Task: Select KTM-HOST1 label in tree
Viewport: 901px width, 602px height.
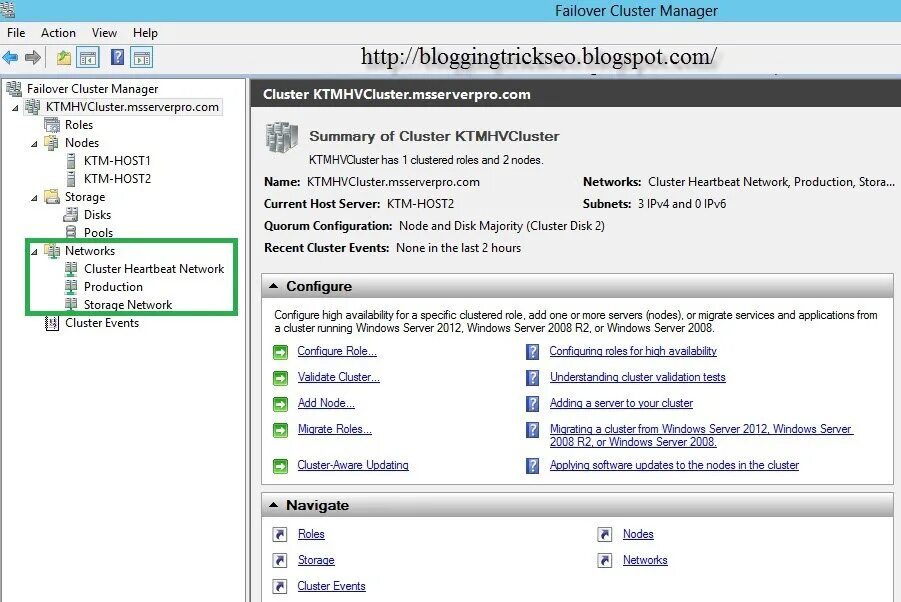Action: pyautogui.click(x=117, y=161)
